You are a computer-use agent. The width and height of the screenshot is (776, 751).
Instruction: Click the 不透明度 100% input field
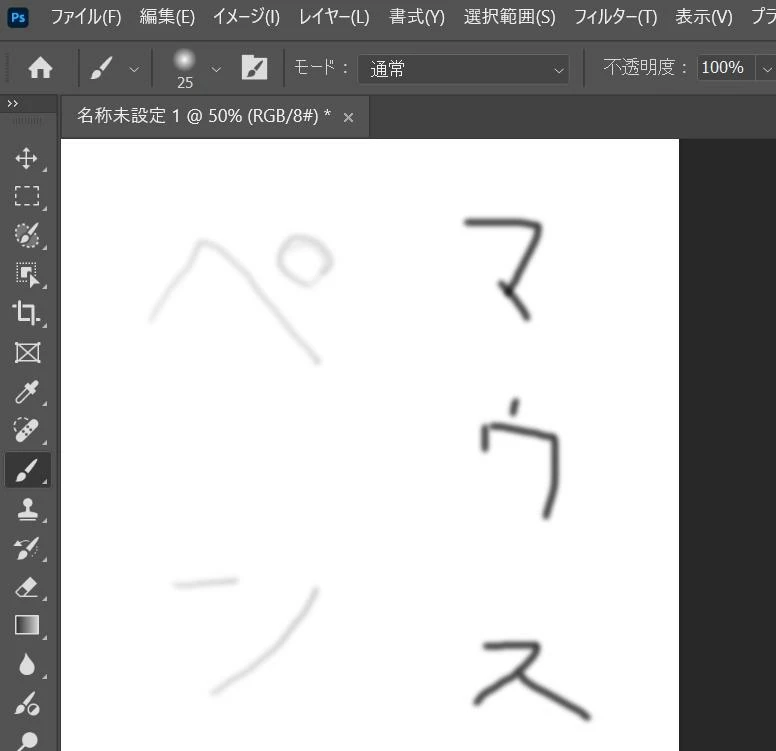point(726,68)
